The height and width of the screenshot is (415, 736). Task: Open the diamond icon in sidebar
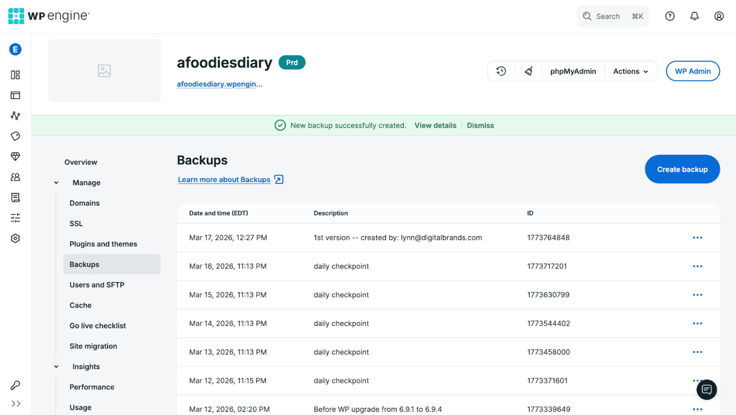[15, 156]
